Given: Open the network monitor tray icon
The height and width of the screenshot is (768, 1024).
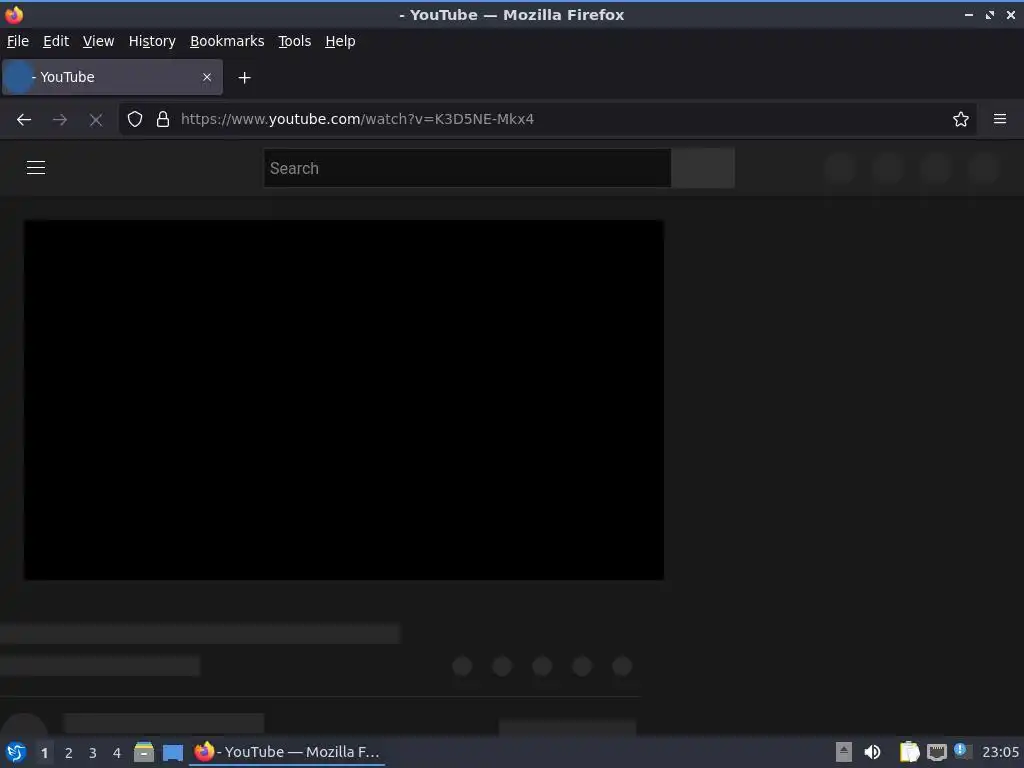Looking at the screenshot, I should click(936, 753).
